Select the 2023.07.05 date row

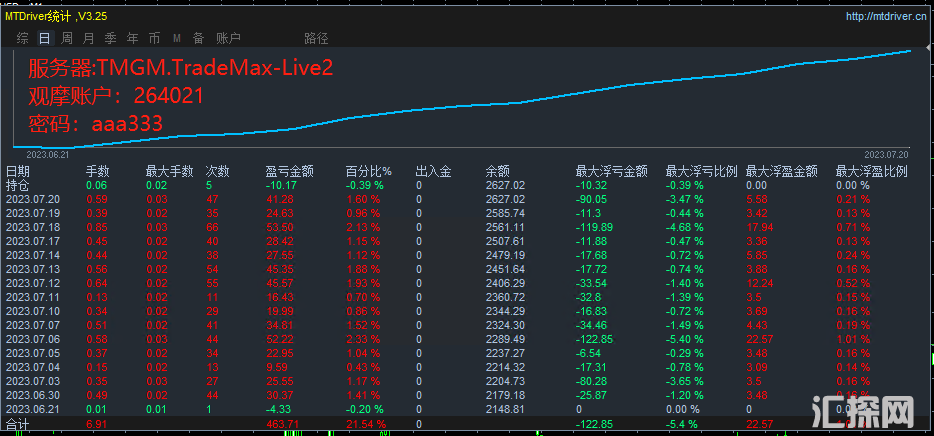coord(467,353)
